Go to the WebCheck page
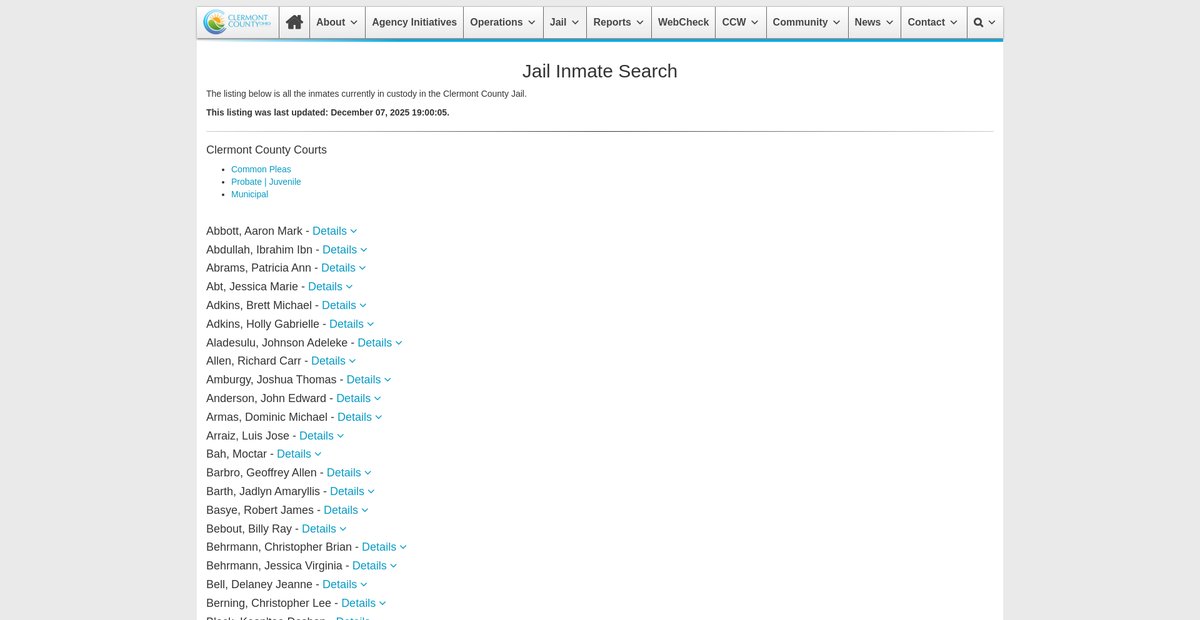1200x620 pixels. point(683,22)
